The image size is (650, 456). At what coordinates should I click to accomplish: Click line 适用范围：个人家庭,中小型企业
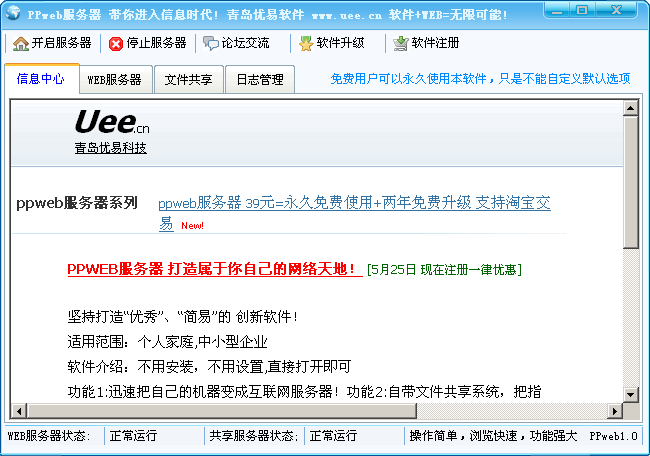pos(167,342)
